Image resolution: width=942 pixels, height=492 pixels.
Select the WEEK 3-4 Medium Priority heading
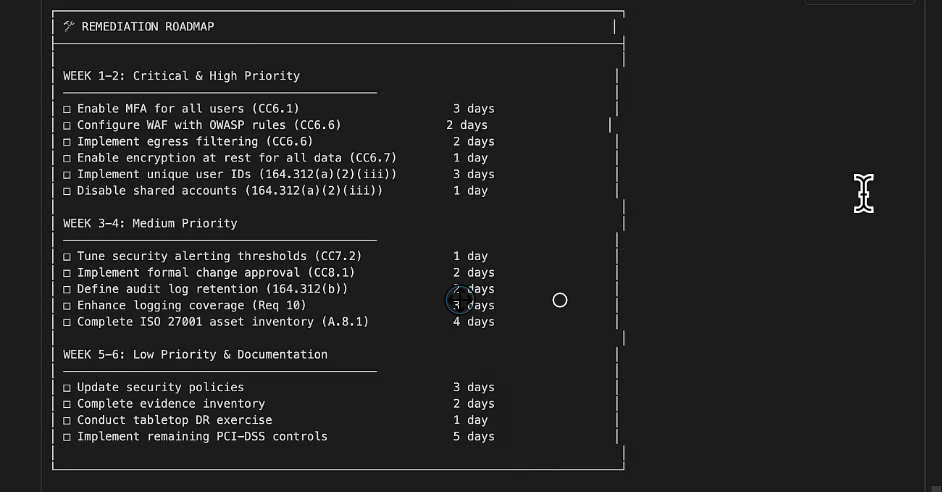(x=150, y=224)
